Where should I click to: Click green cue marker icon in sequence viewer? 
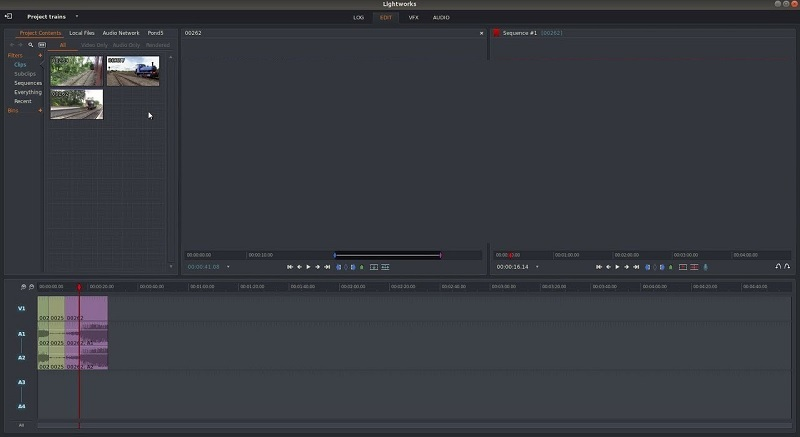(x=670, y=267)
